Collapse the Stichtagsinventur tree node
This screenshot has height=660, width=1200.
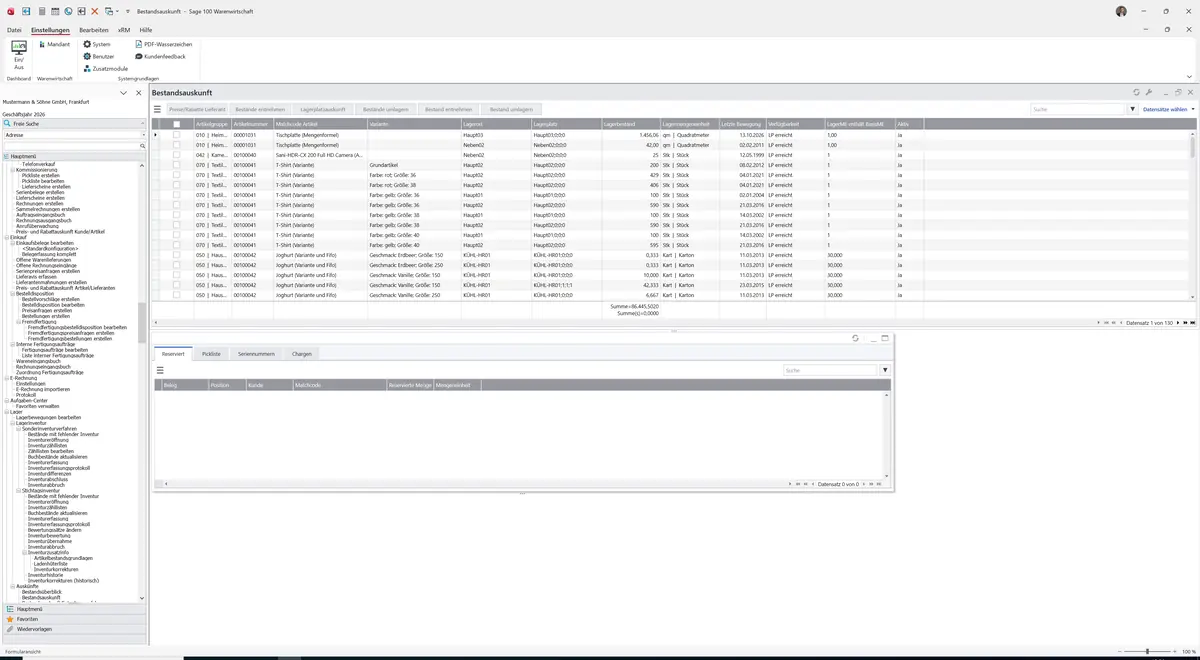click(x=18, y=490)
